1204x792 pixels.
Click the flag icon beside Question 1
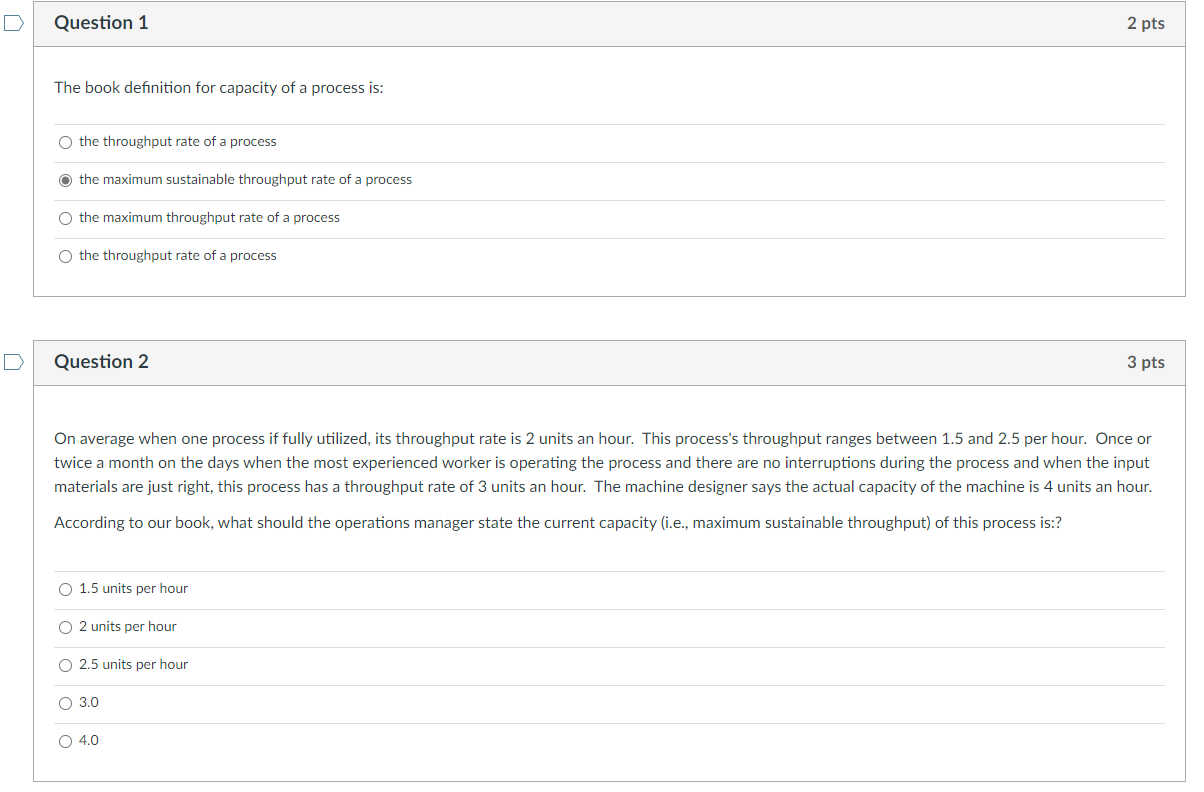click(x=13, y=22)
